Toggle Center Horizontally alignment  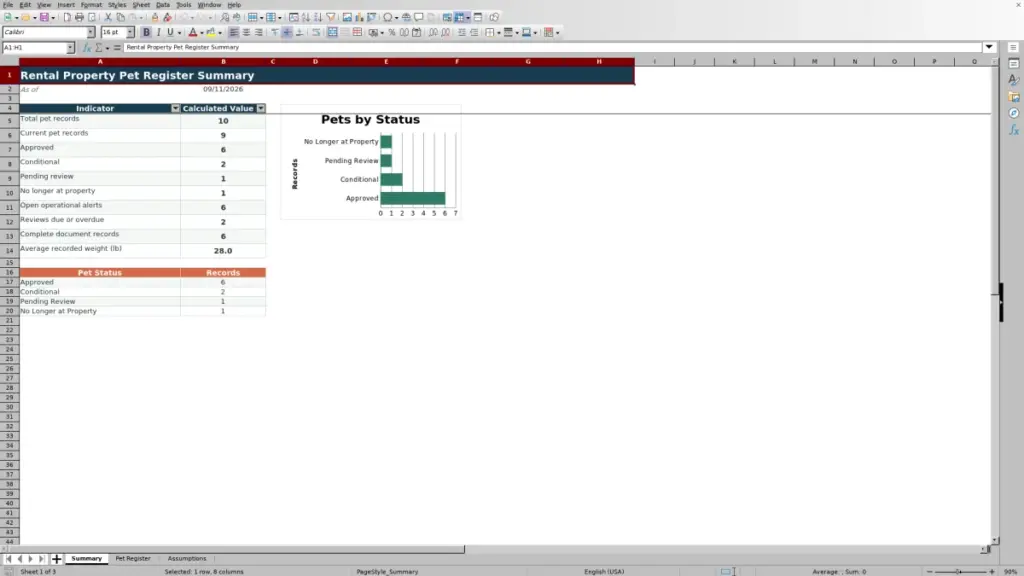pyautogui.click(x=246, y=32)
